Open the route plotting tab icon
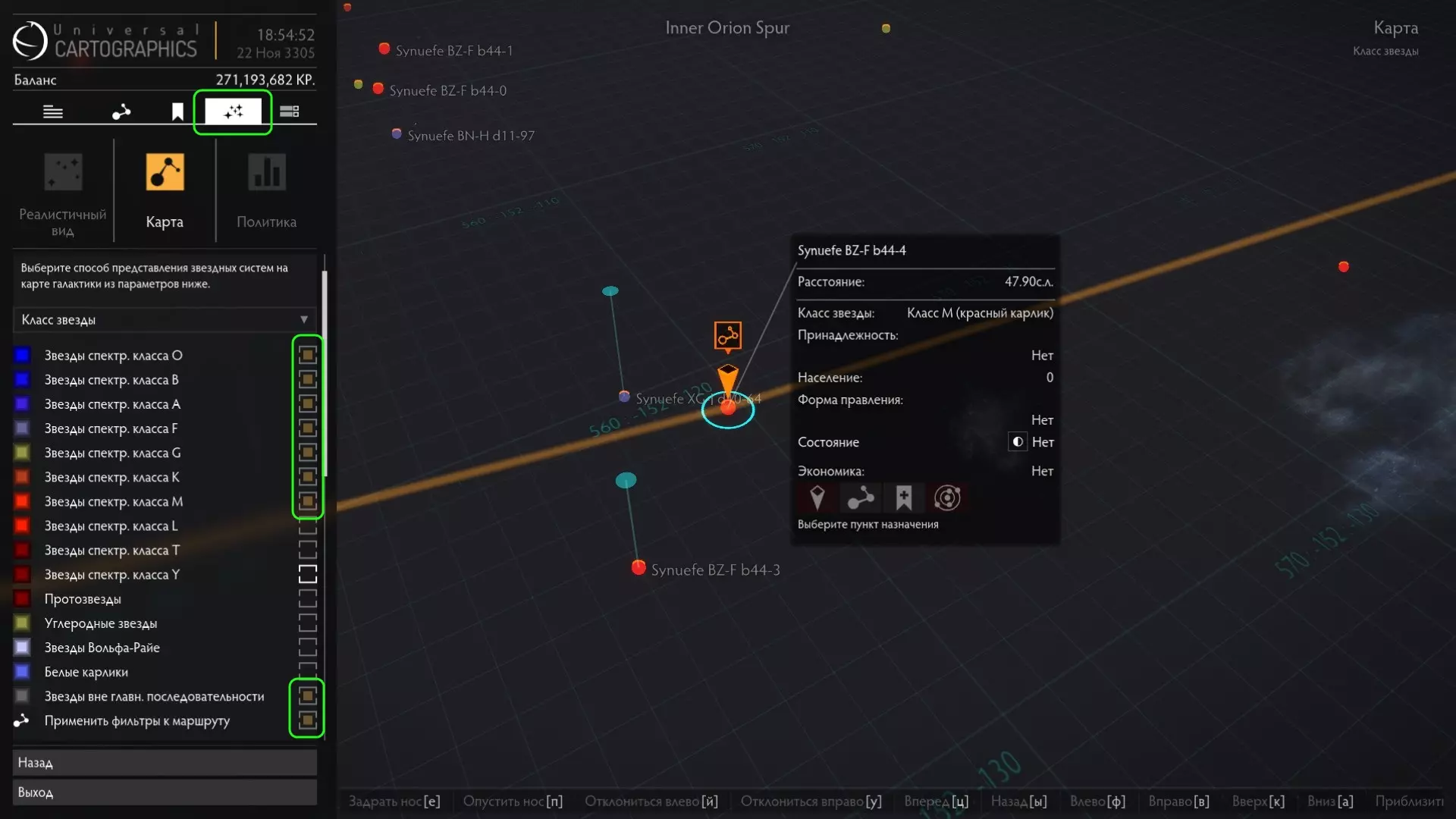The image size is (1456, 819). tap(121, 112)
